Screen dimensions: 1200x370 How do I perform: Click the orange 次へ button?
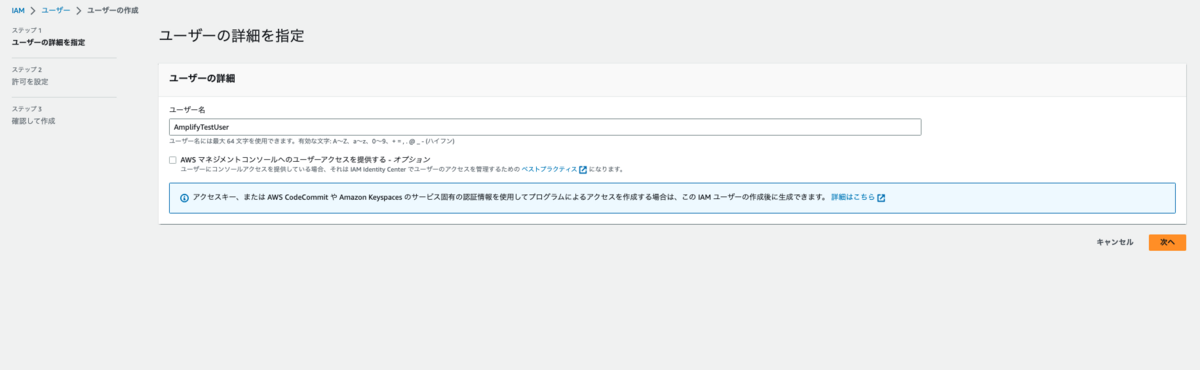point(1167,242)
